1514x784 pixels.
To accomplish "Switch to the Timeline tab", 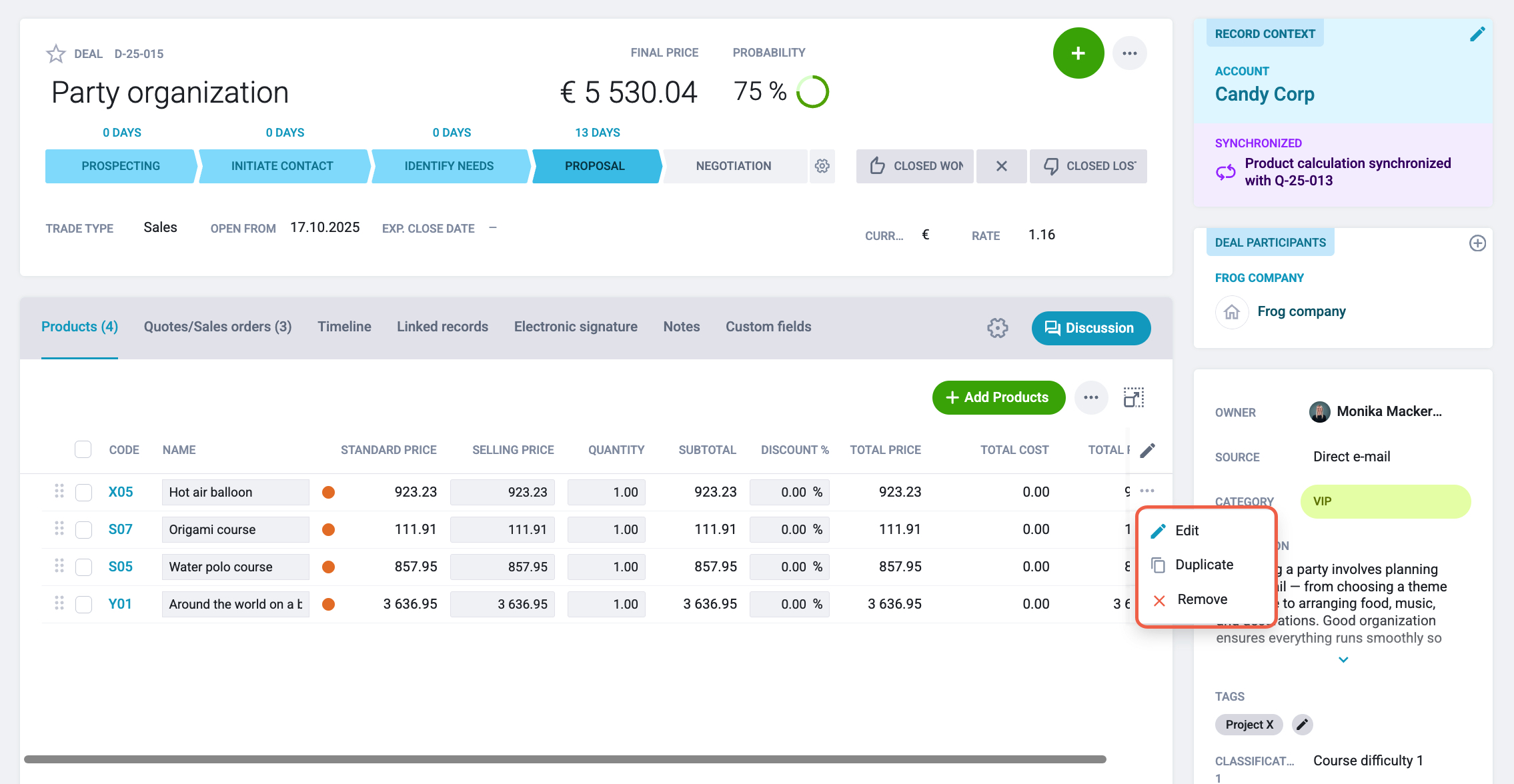I will (x=344, y=327).
